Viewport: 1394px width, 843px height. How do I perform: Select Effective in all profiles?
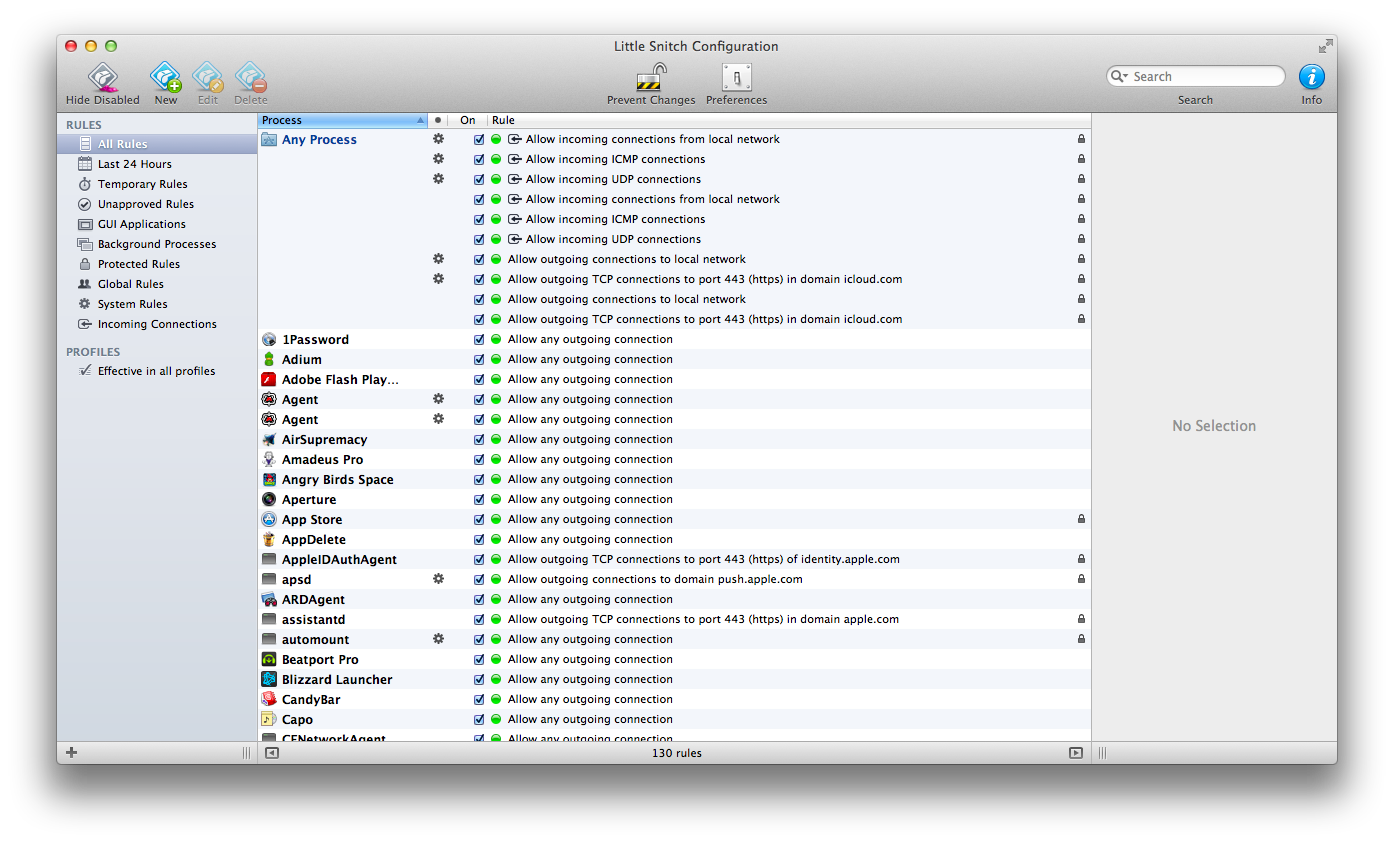pyautogui.click(x=156, y=371)
